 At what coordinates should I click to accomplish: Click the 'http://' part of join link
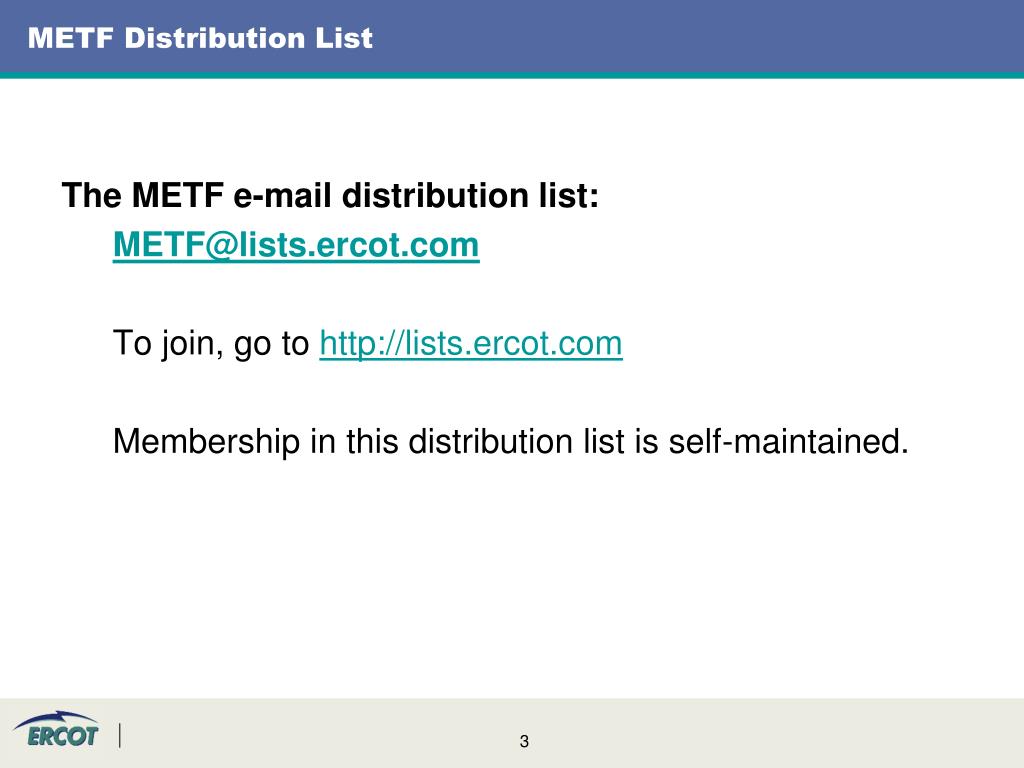tap(357, 344)
